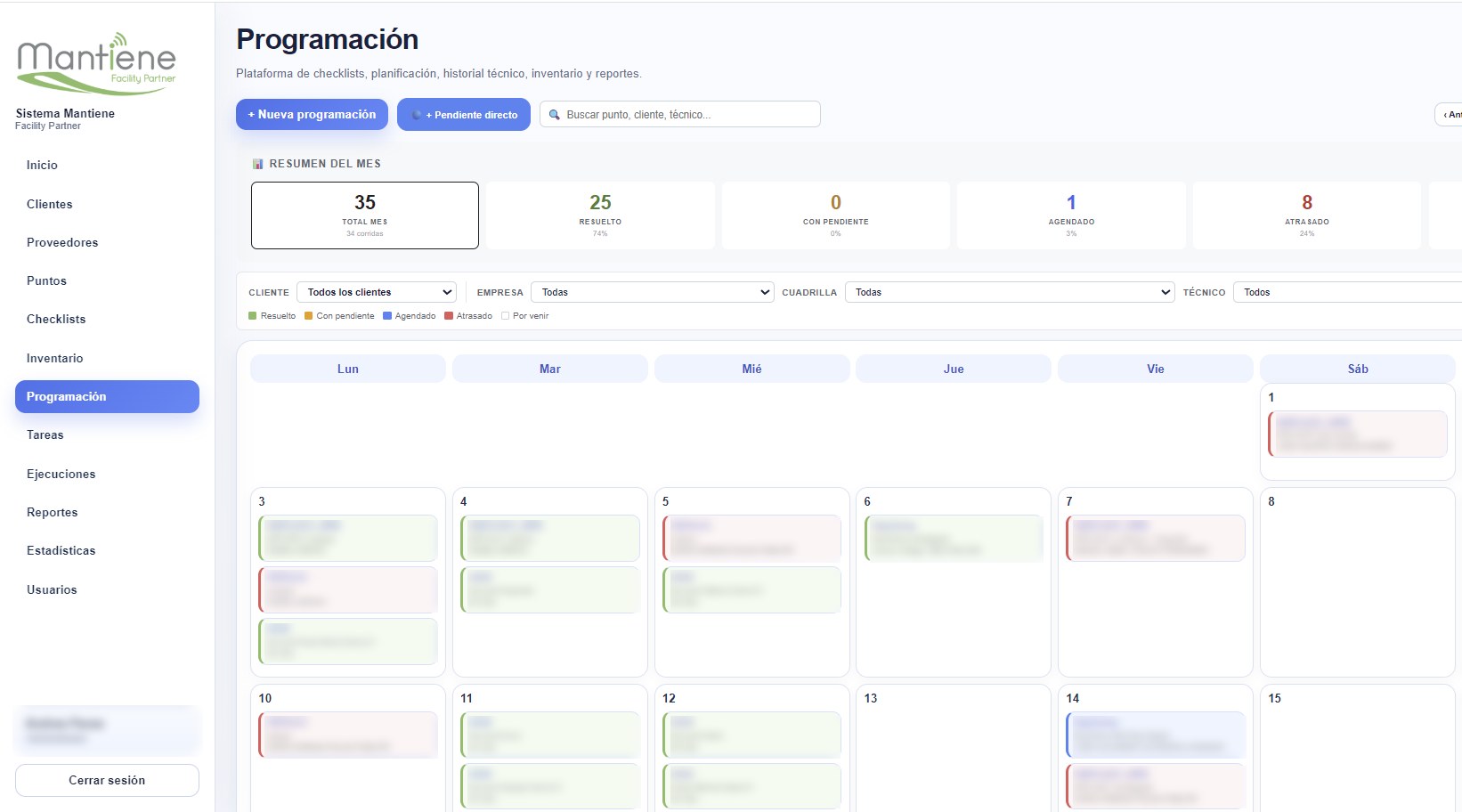Viewport: 1462px width, 812px height.
Task: Click the Lun column header
Action: pos(348,369)
